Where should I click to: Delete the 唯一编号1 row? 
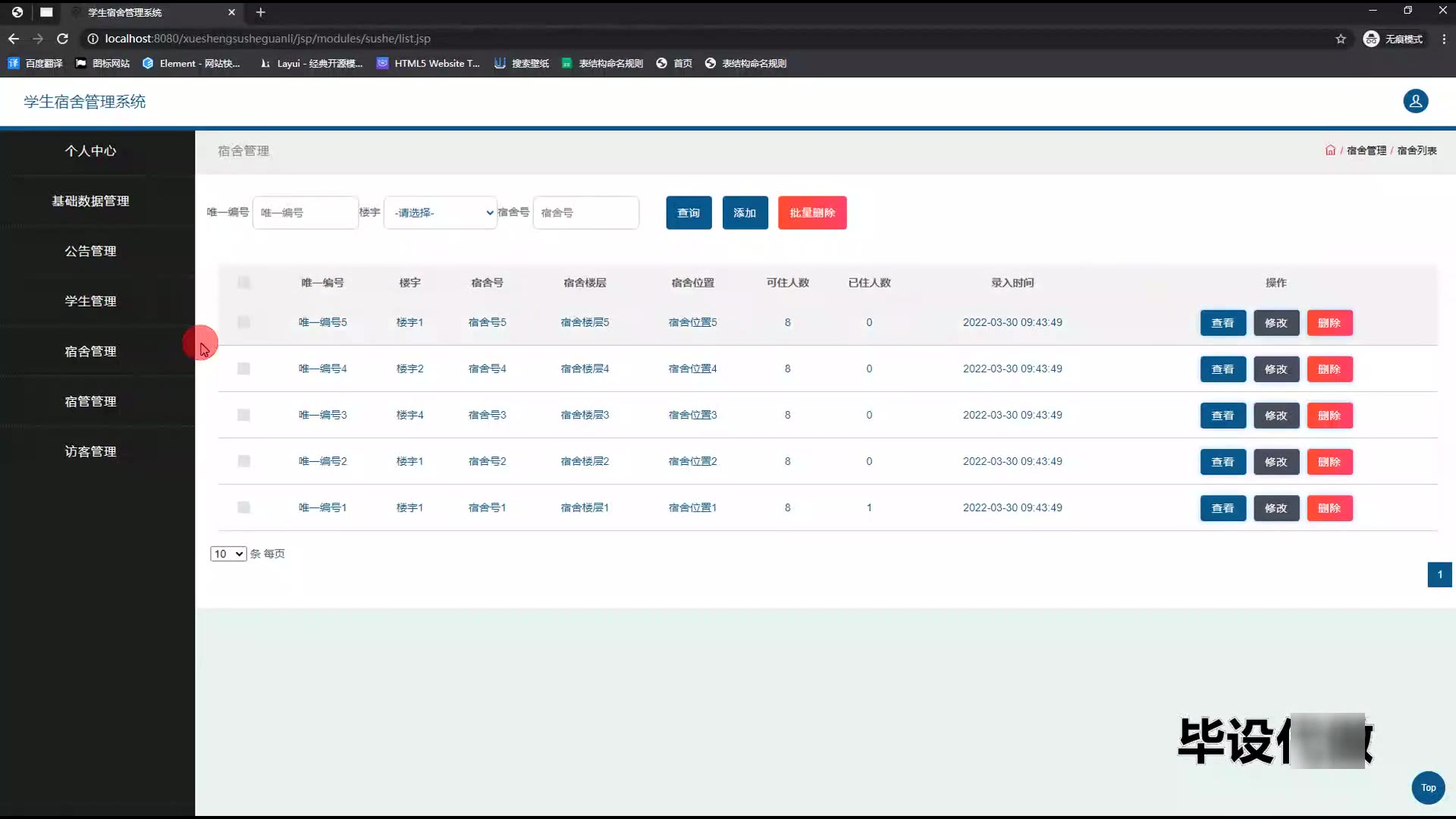[x=1329, y=508]
